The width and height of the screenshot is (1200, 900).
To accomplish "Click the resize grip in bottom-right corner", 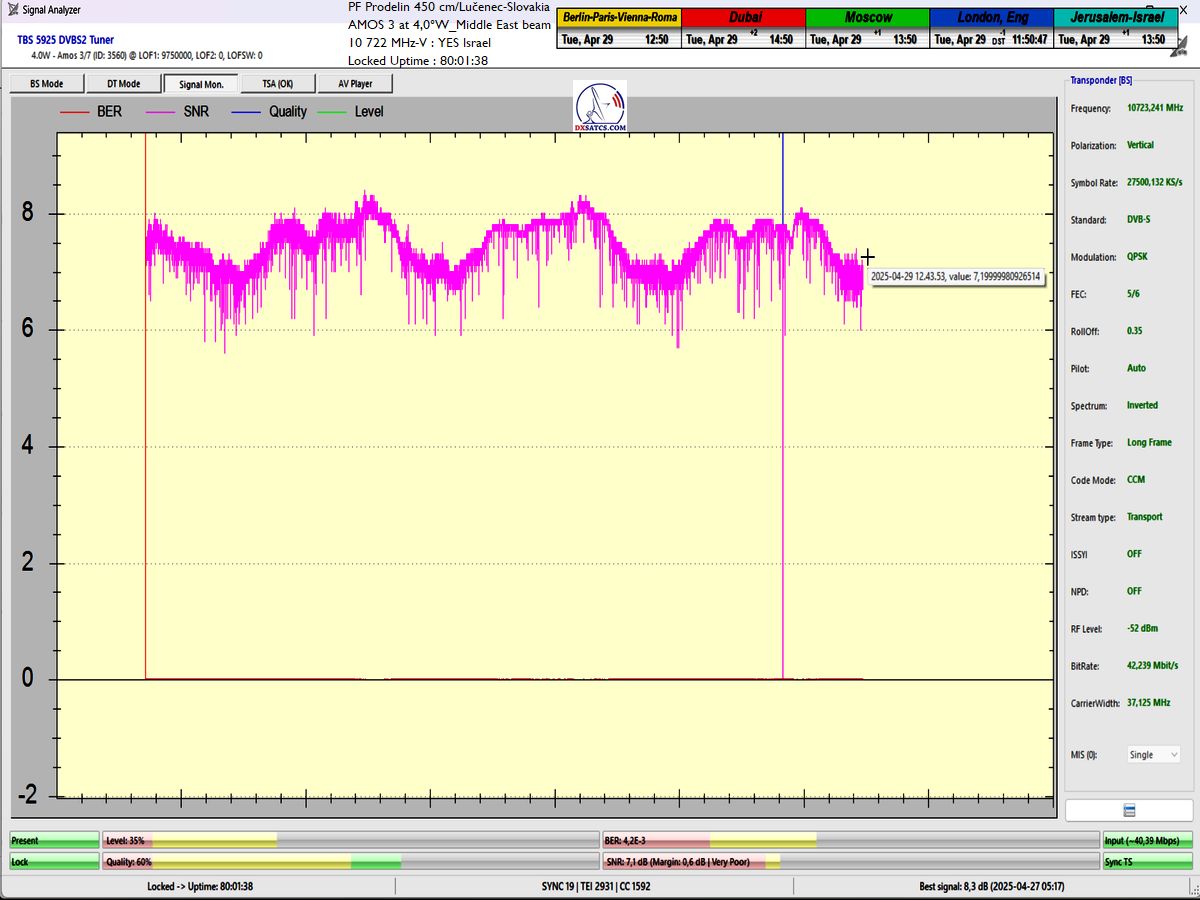I will 1193,893.
